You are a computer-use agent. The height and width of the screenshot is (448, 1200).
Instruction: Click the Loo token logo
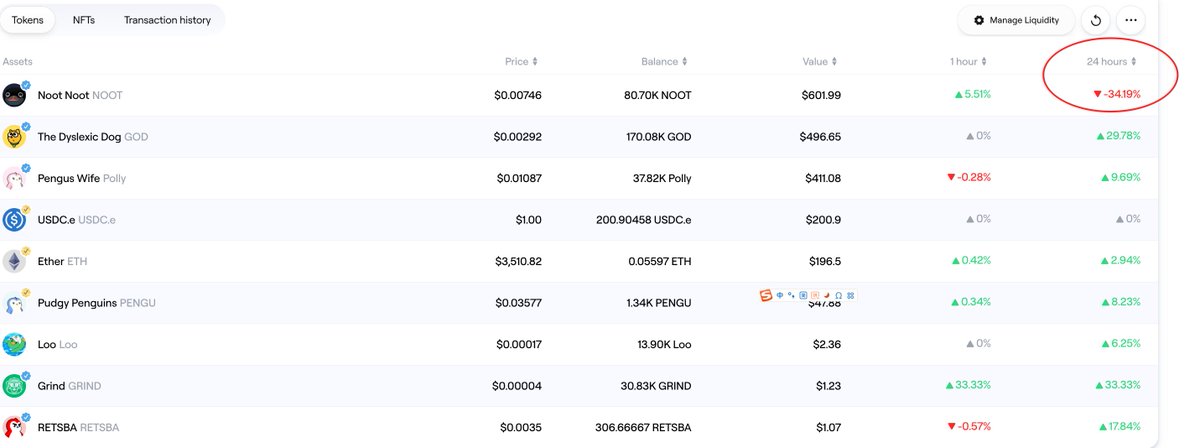coord(14,345)
